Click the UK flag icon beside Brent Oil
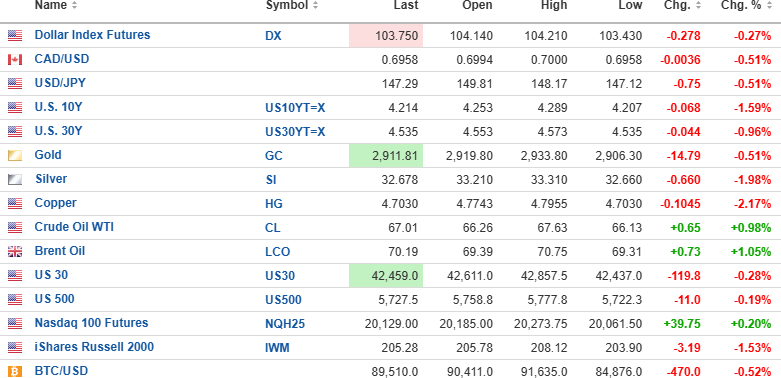 point(15,252)
